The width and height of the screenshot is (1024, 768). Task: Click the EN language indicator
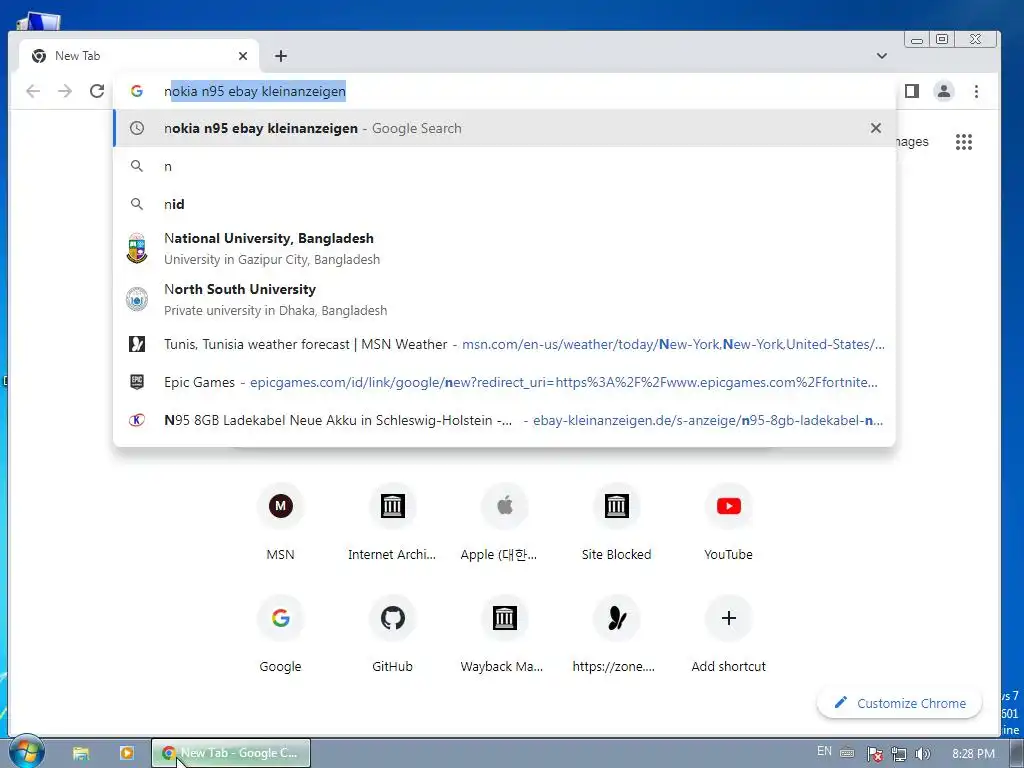pos(824,752)
